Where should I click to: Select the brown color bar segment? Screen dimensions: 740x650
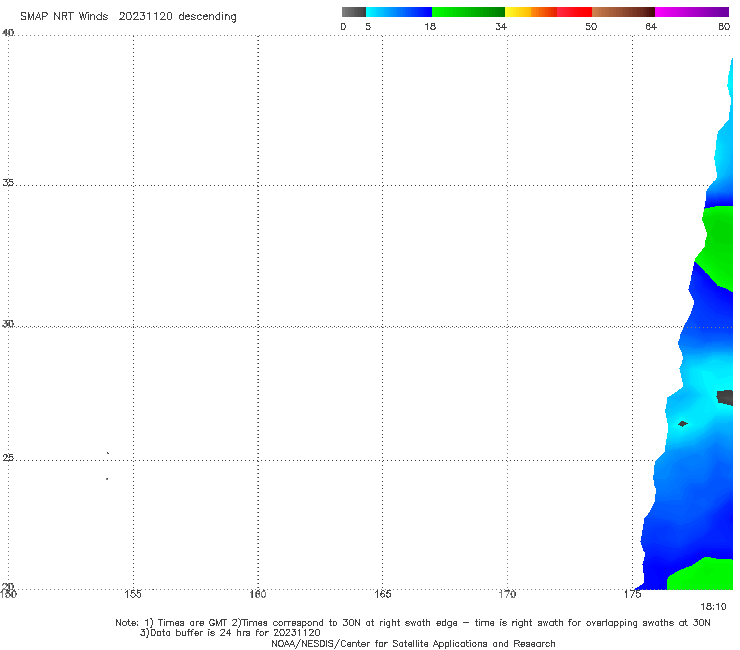(x=623, y=12)
